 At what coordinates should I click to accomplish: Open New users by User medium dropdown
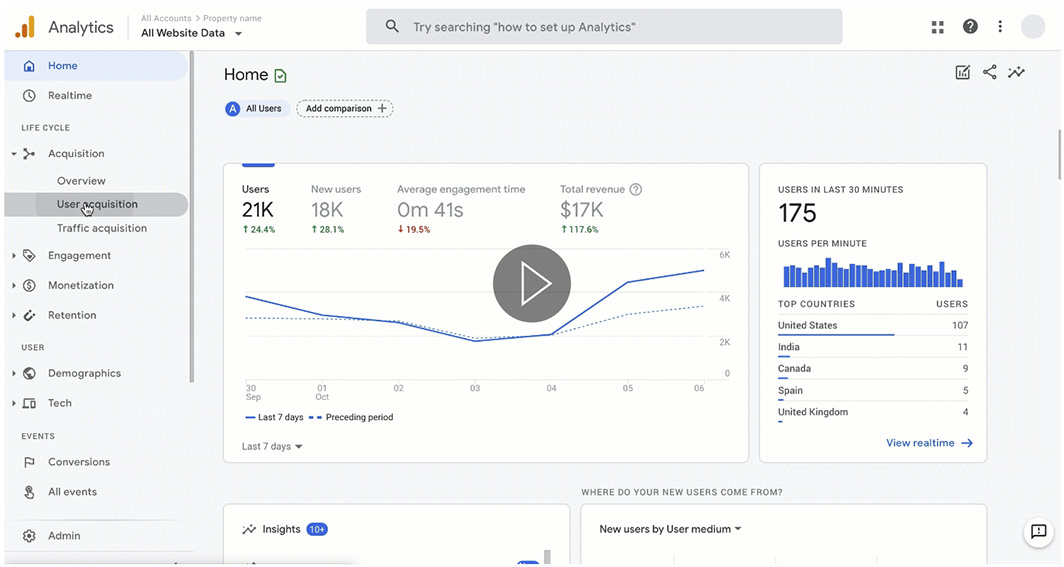(670, 529)
